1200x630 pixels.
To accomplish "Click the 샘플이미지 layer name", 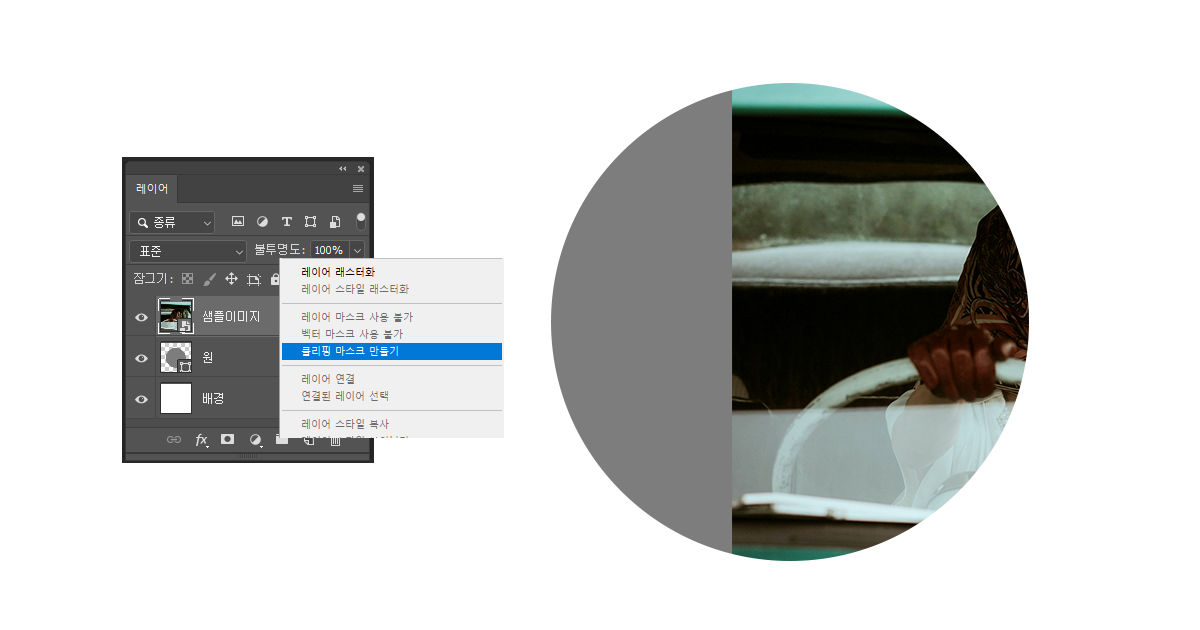I will click(231, 317).
